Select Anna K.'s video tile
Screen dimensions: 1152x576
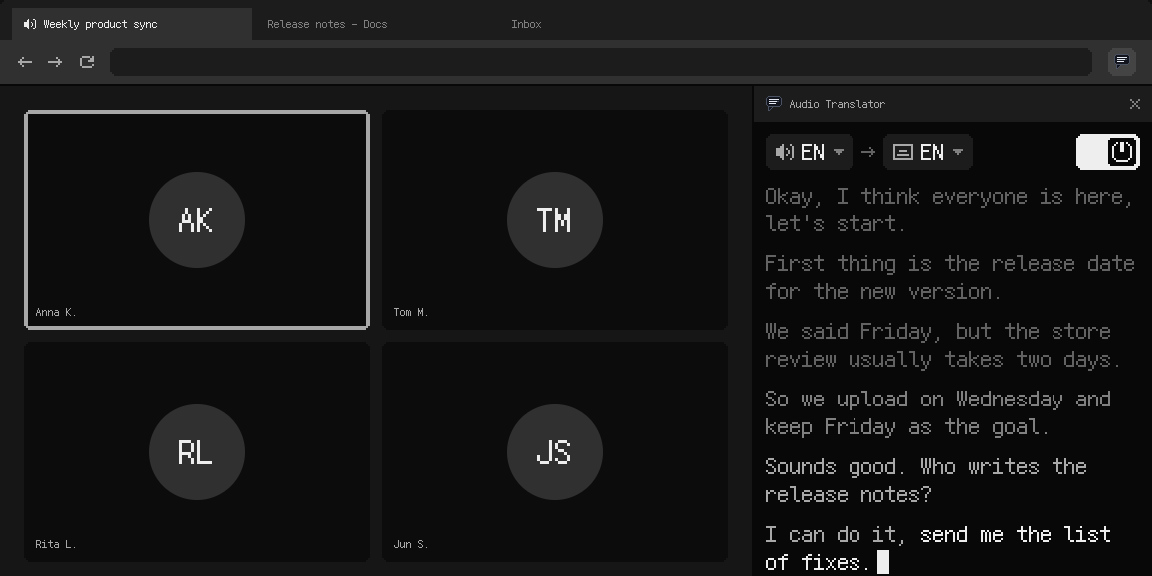[x=197, y=220]
